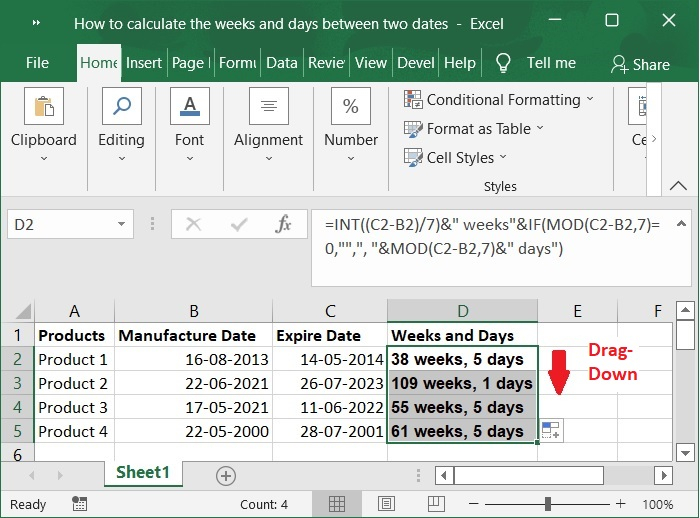
Task: Zoom out with minus icon
Action: [474, 504]
